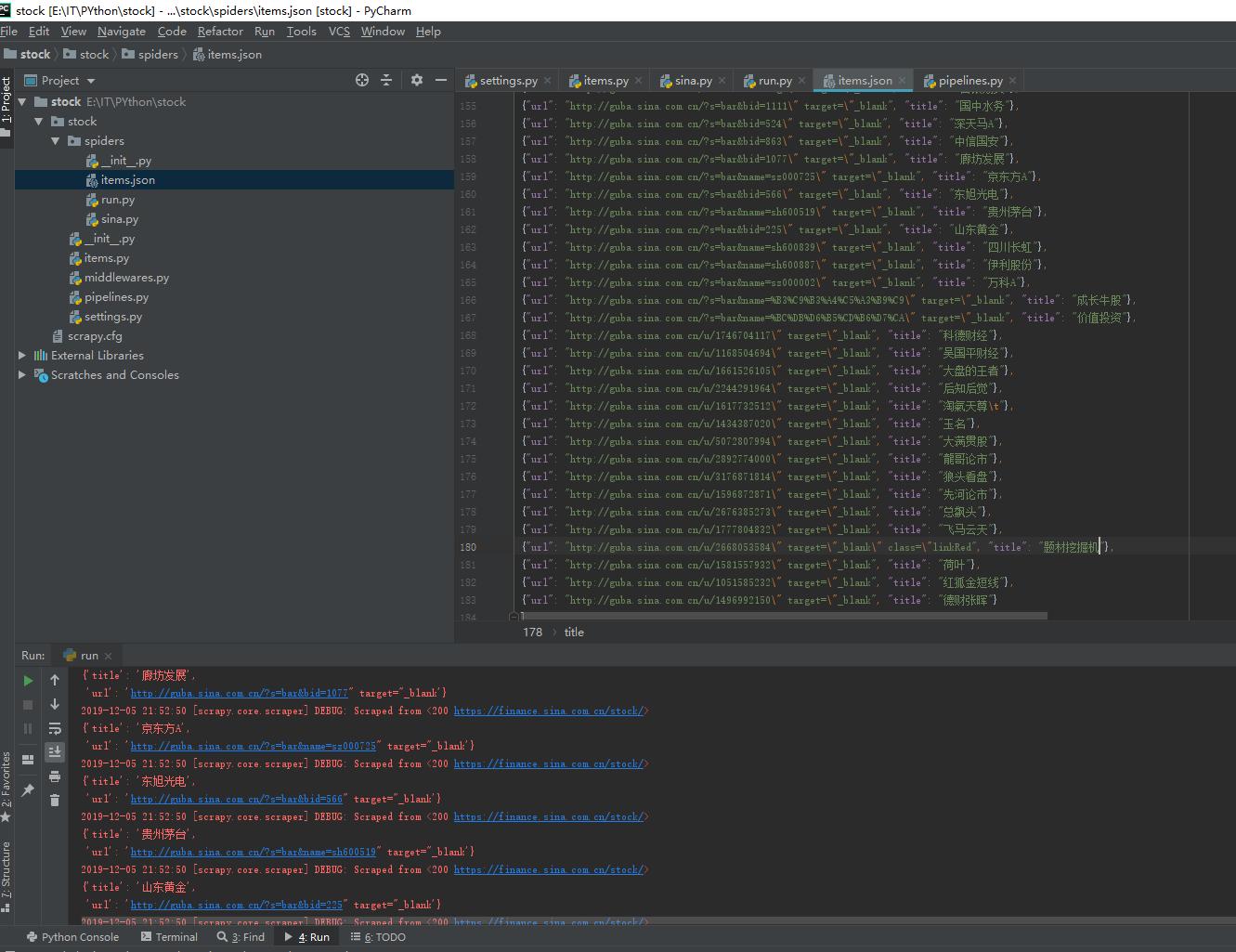This screenshot has width=1236, height=952.
Task: Click the Collapse All icon in Project header
Action: click(386, 81)
